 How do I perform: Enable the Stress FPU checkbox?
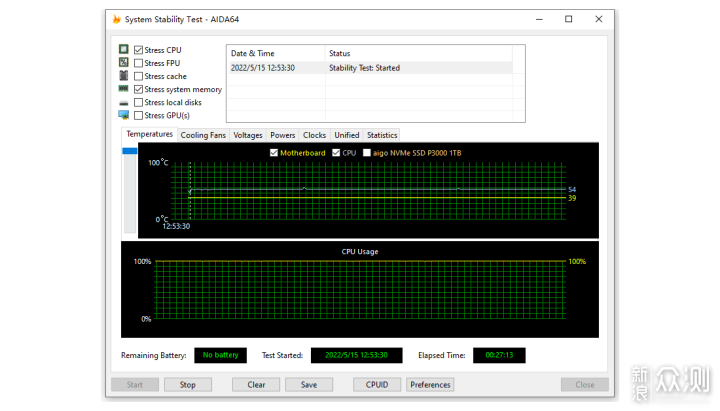[138, 63]
